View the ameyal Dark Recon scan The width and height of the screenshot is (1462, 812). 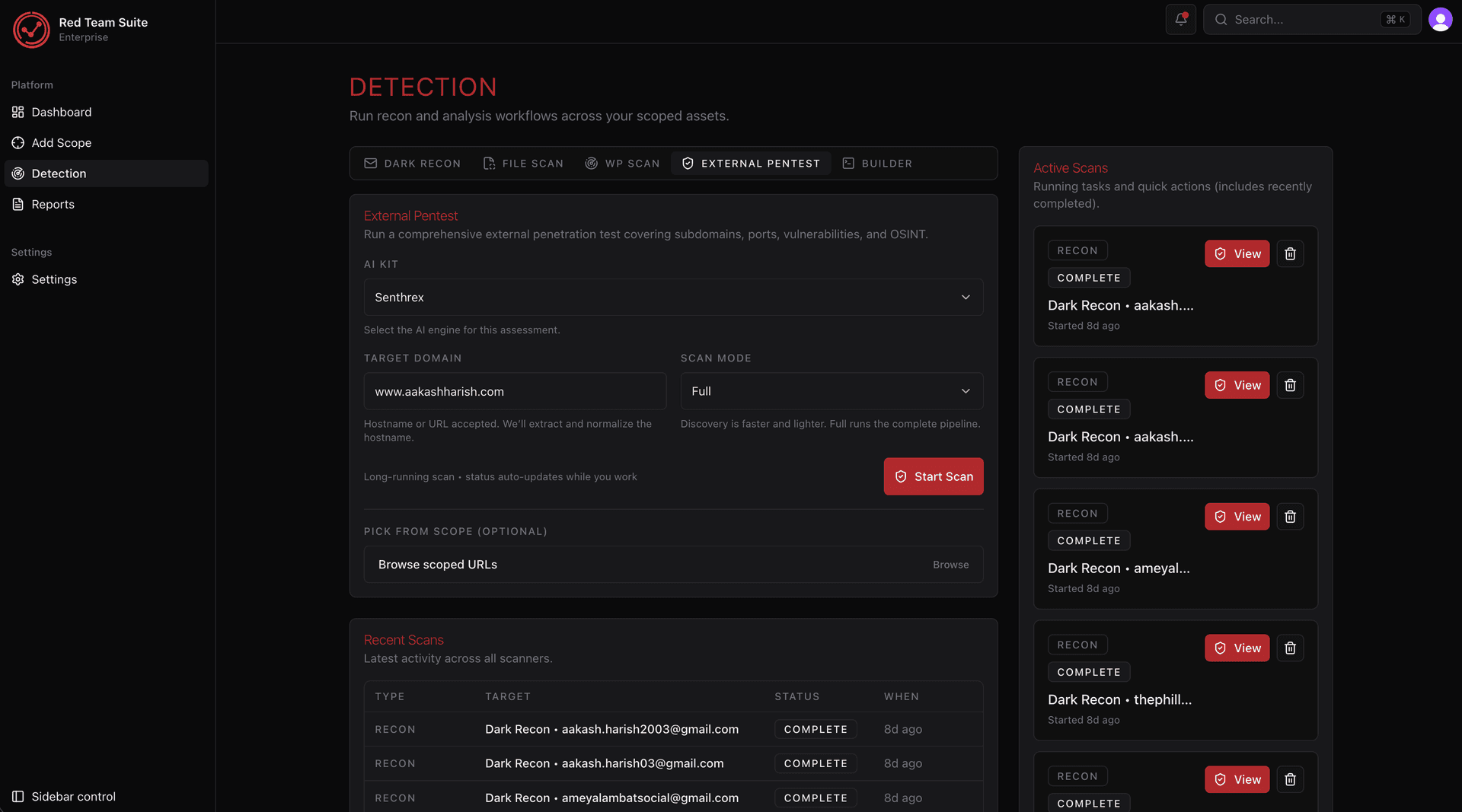(1237, 516)
